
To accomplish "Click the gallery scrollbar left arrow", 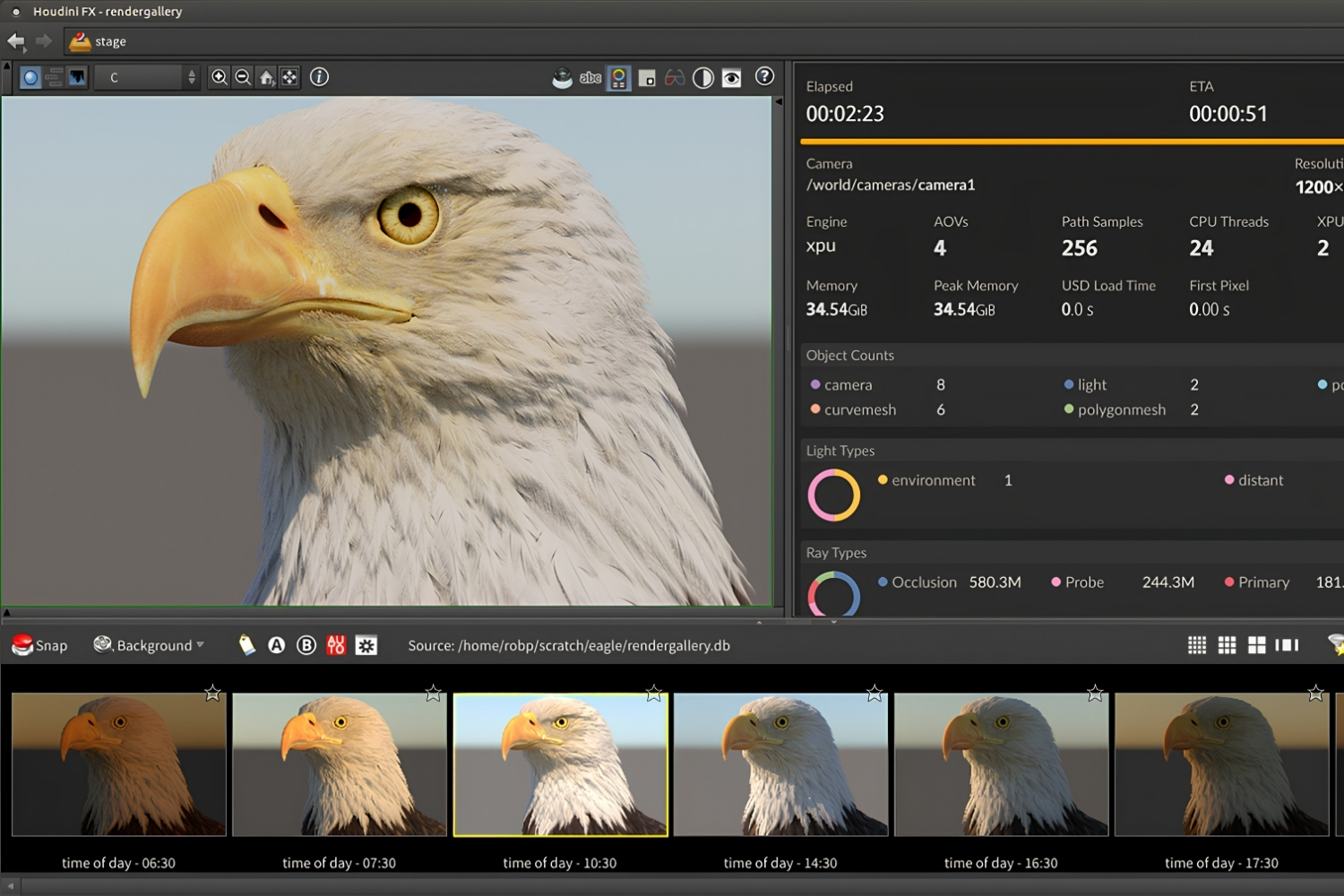I will point(10,885).
